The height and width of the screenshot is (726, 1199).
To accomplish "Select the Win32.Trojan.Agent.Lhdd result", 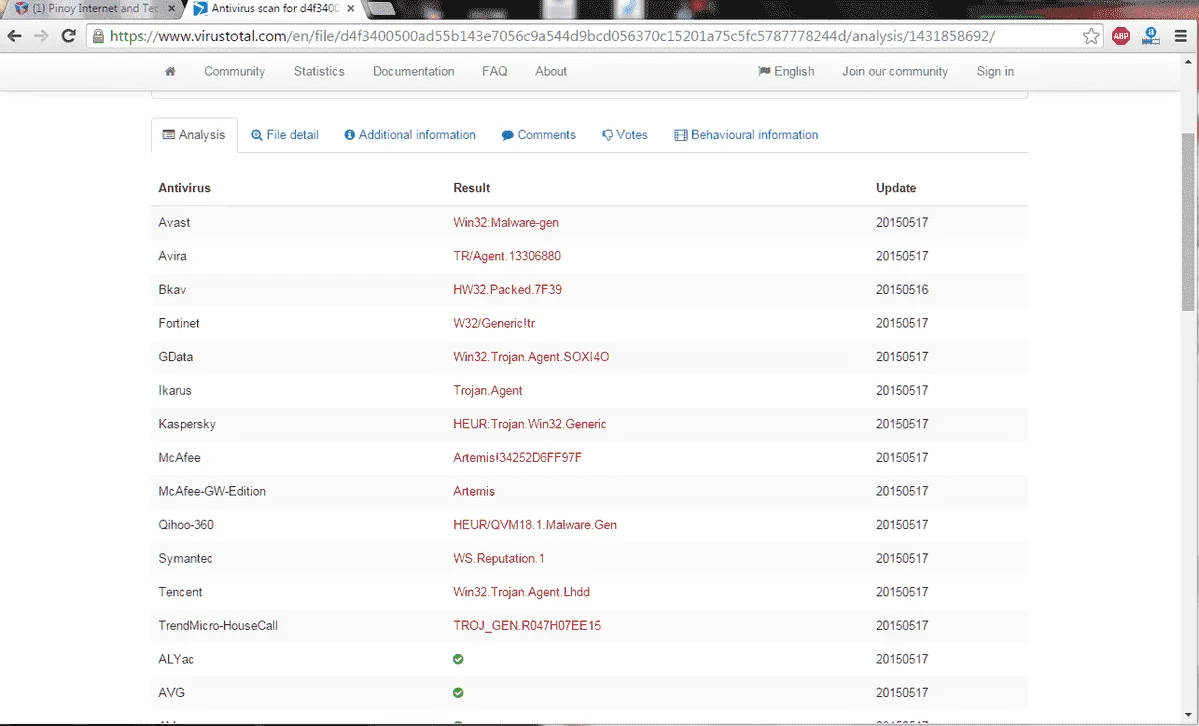I will [x=521, y=593].
